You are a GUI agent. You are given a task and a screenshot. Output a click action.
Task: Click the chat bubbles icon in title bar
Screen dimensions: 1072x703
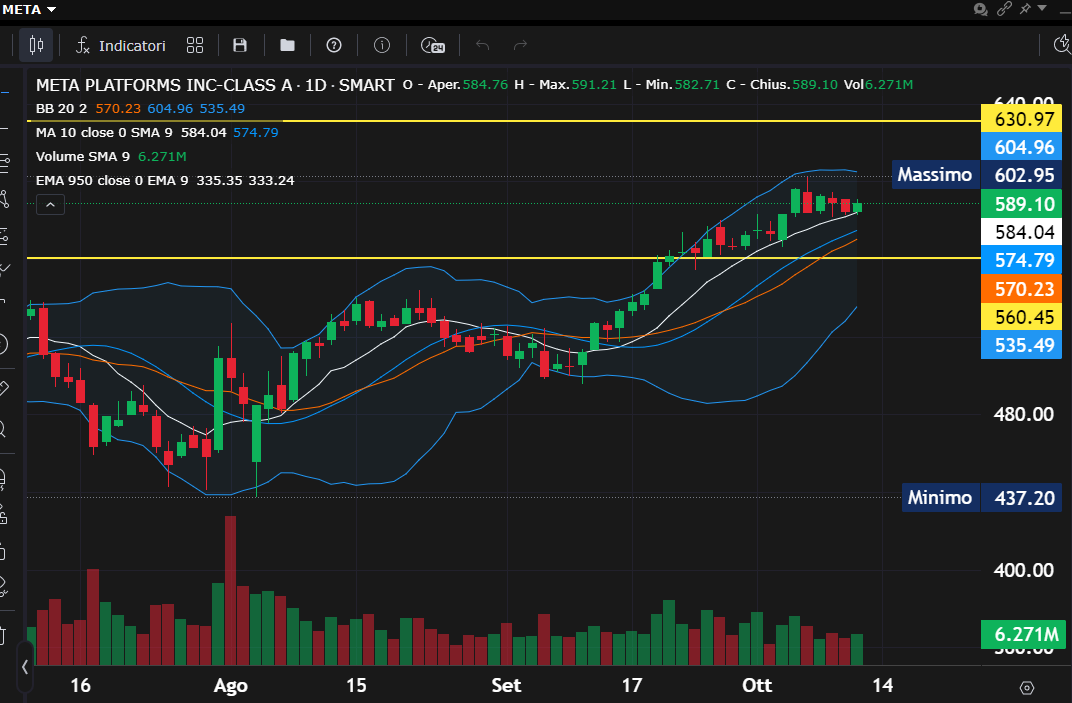coord(981,9)
